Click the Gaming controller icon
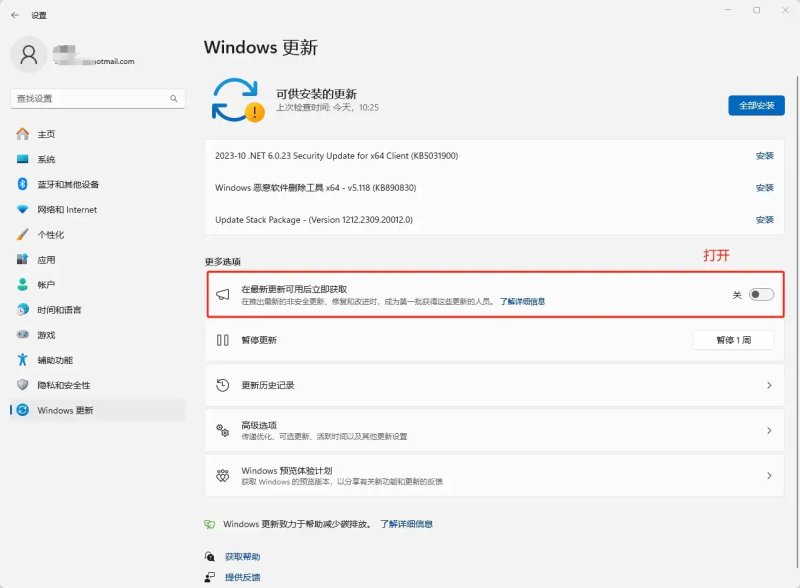 tap(22, 334)
